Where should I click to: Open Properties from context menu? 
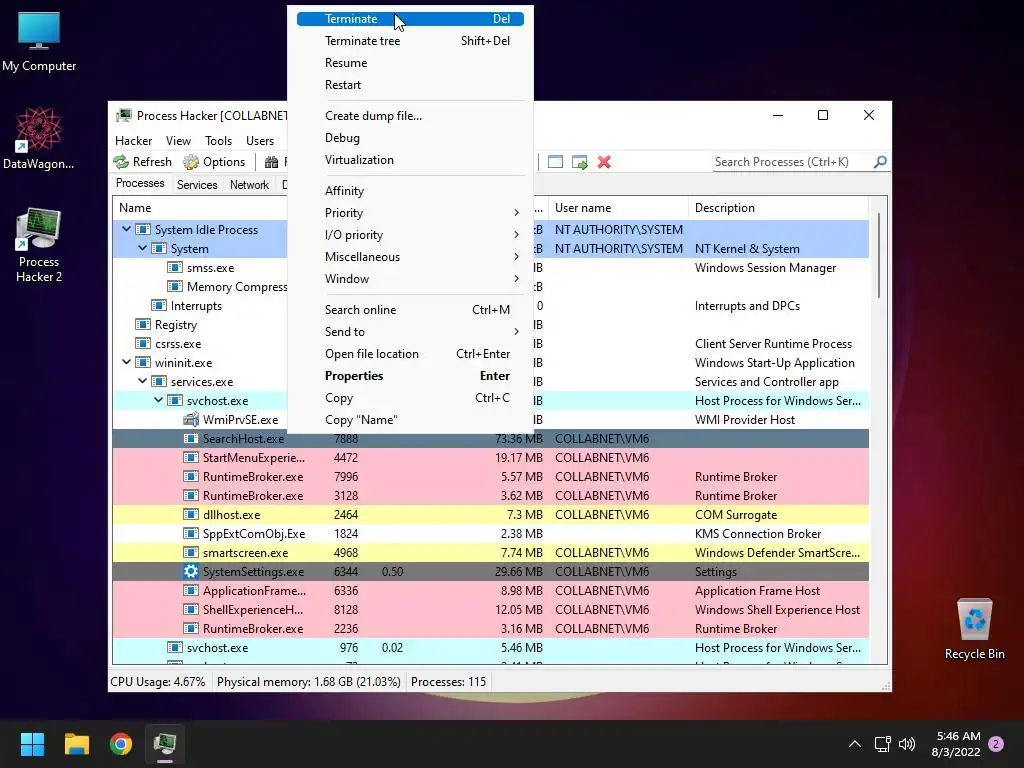coord(410,376)
